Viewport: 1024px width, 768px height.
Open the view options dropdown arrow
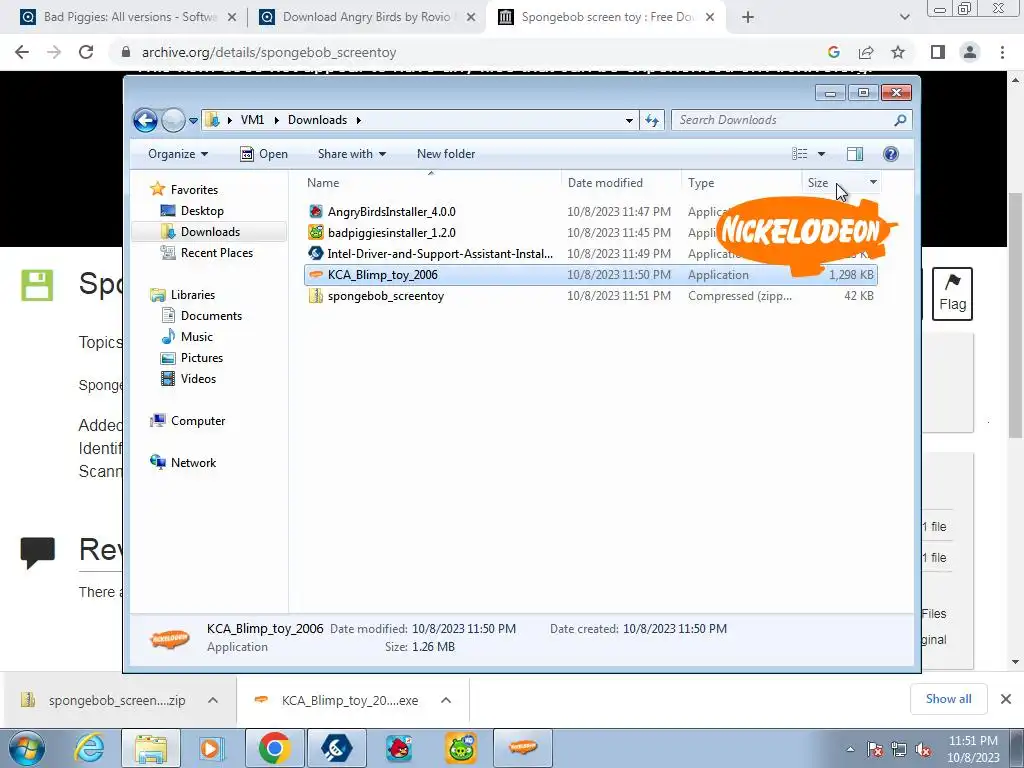click(822, 154)
